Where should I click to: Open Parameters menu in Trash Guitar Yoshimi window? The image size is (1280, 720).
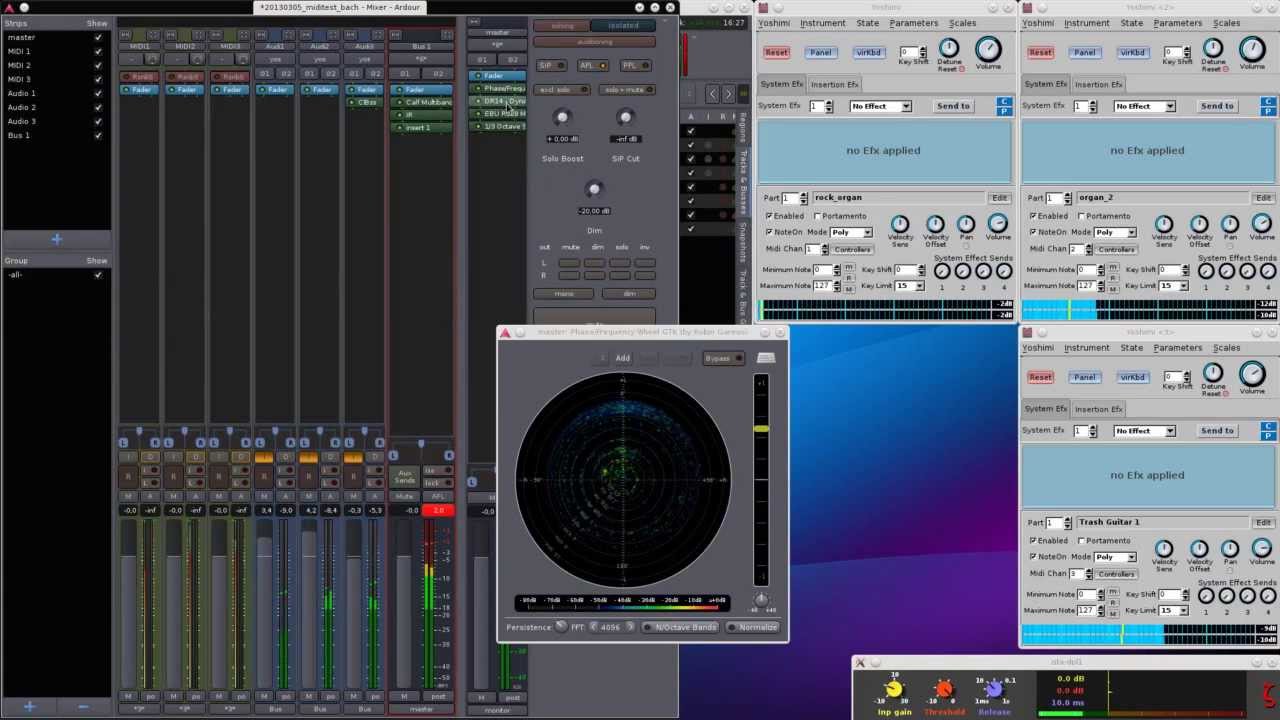pyautogui.click(x=1178, y=348)
